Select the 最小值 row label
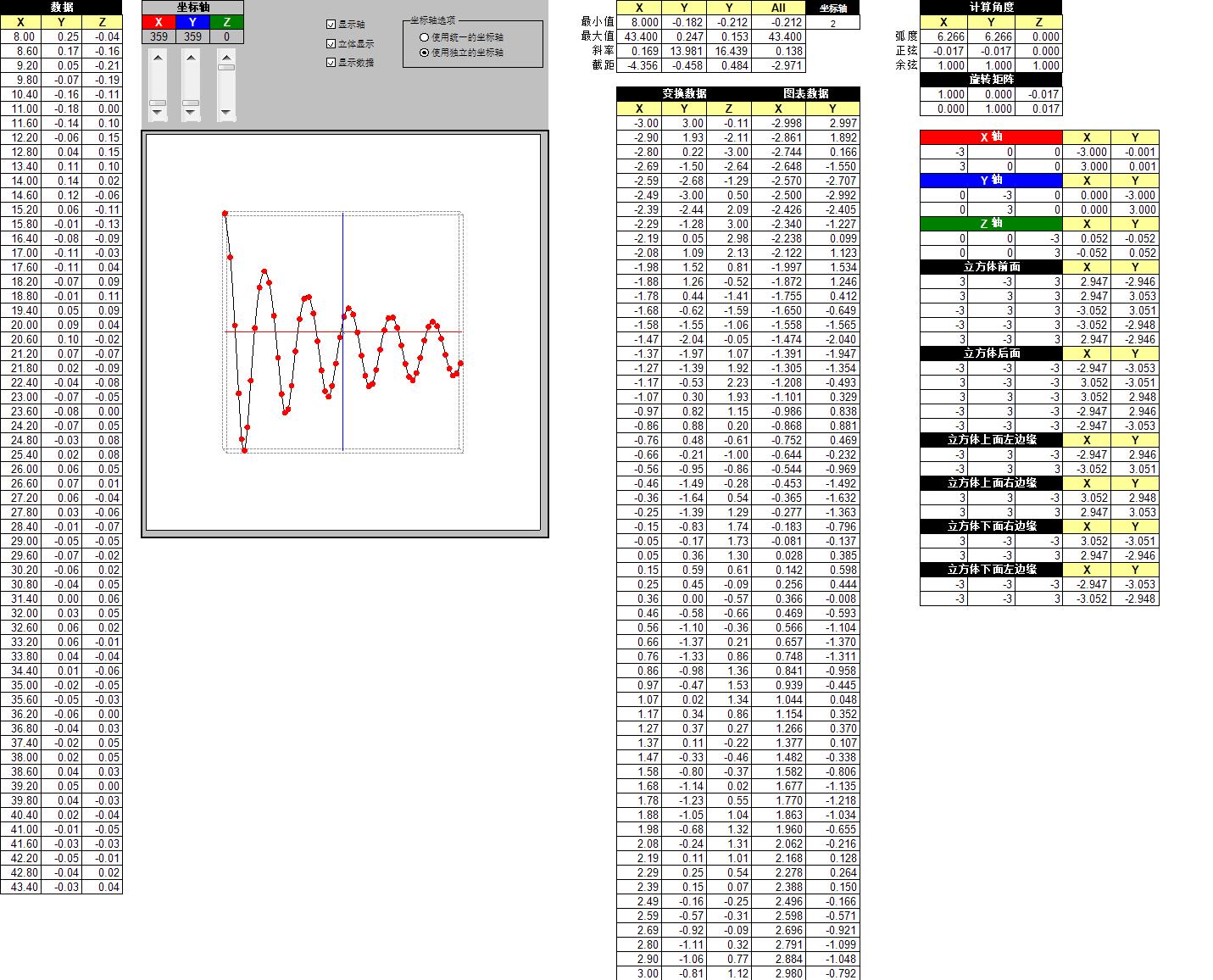The height and width of the screenshot is (980, 1213). tap(598, 22)
